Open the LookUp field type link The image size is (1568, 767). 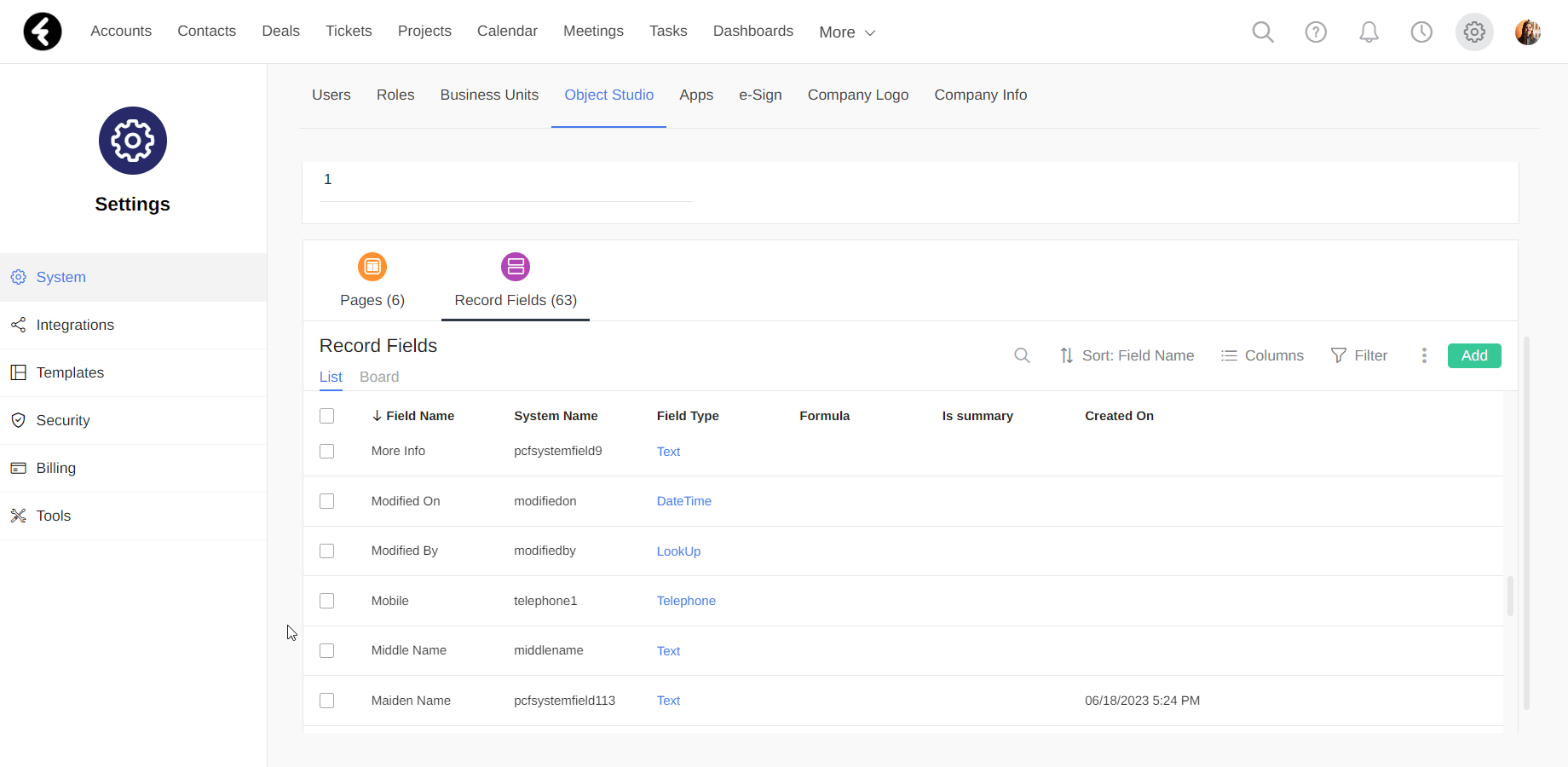pyautogui.click(x=678, y=551)
